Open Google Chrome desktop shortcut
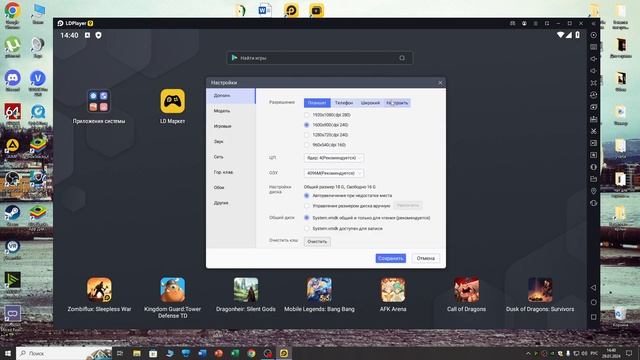640x360 pixels. (x=13, y=15)
